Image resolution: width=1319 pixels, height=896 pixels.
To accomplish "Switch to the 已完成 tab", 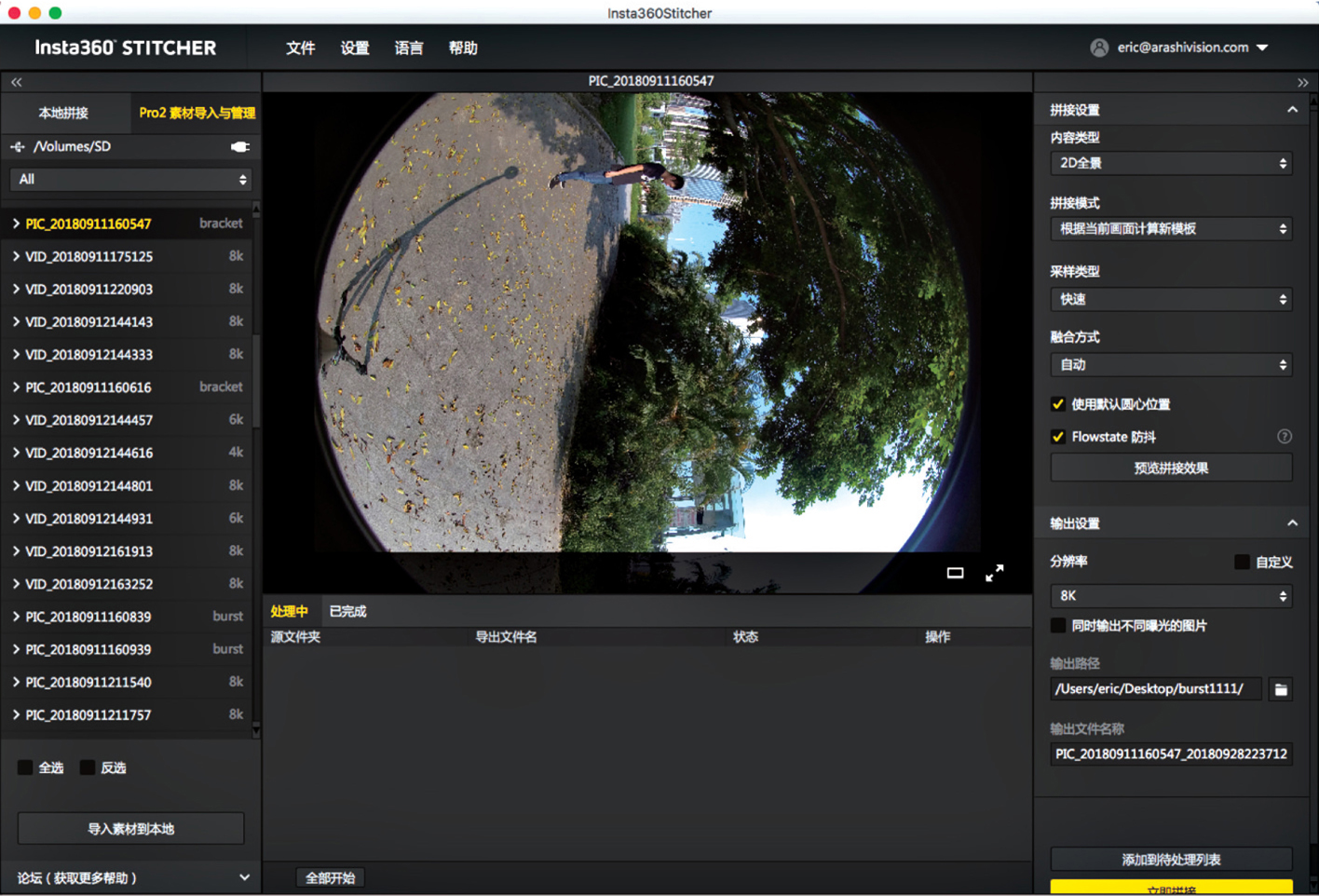I will click(347, 611).
